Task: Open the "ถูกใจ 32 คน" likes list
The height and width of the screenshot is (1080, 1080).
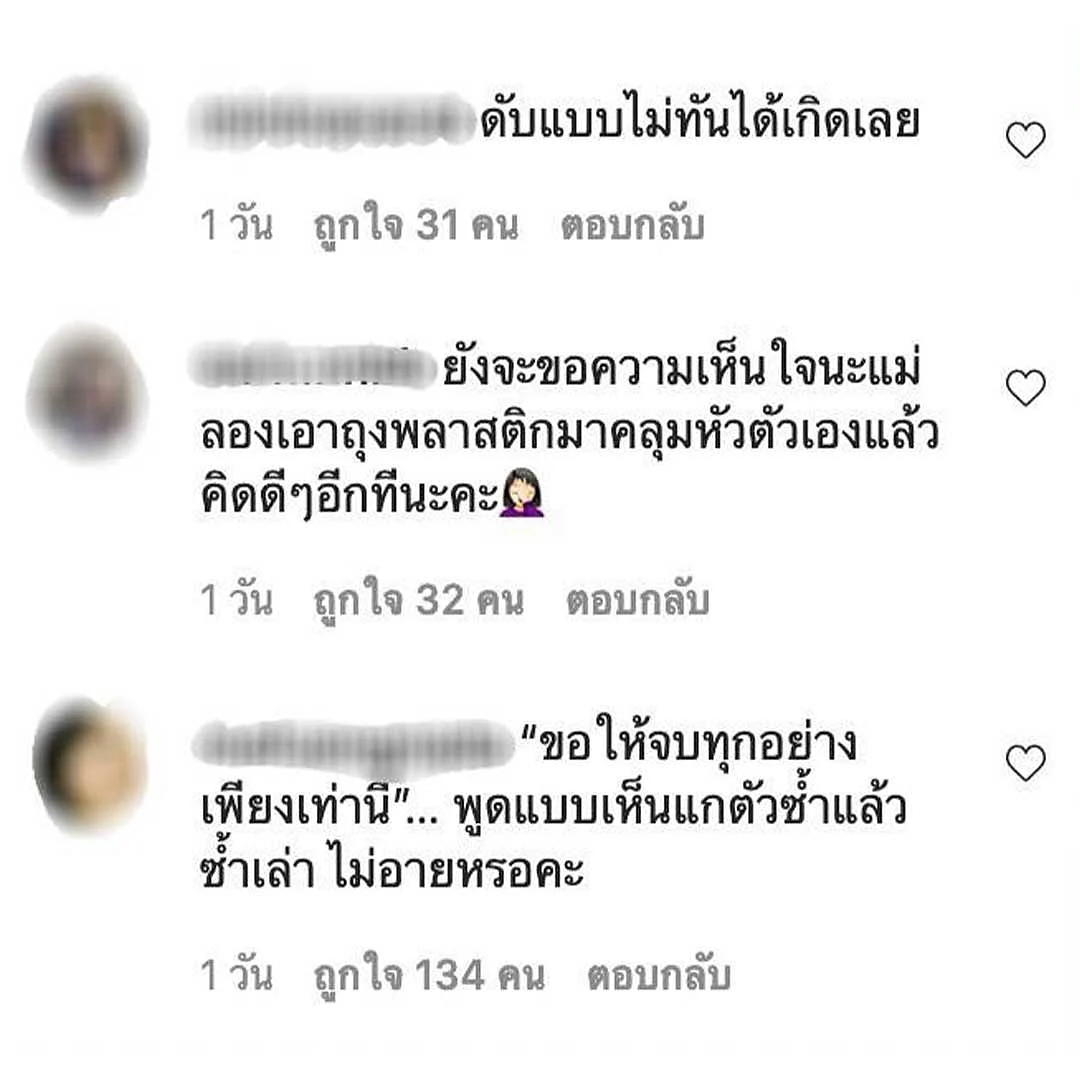Action: point(419,599)
